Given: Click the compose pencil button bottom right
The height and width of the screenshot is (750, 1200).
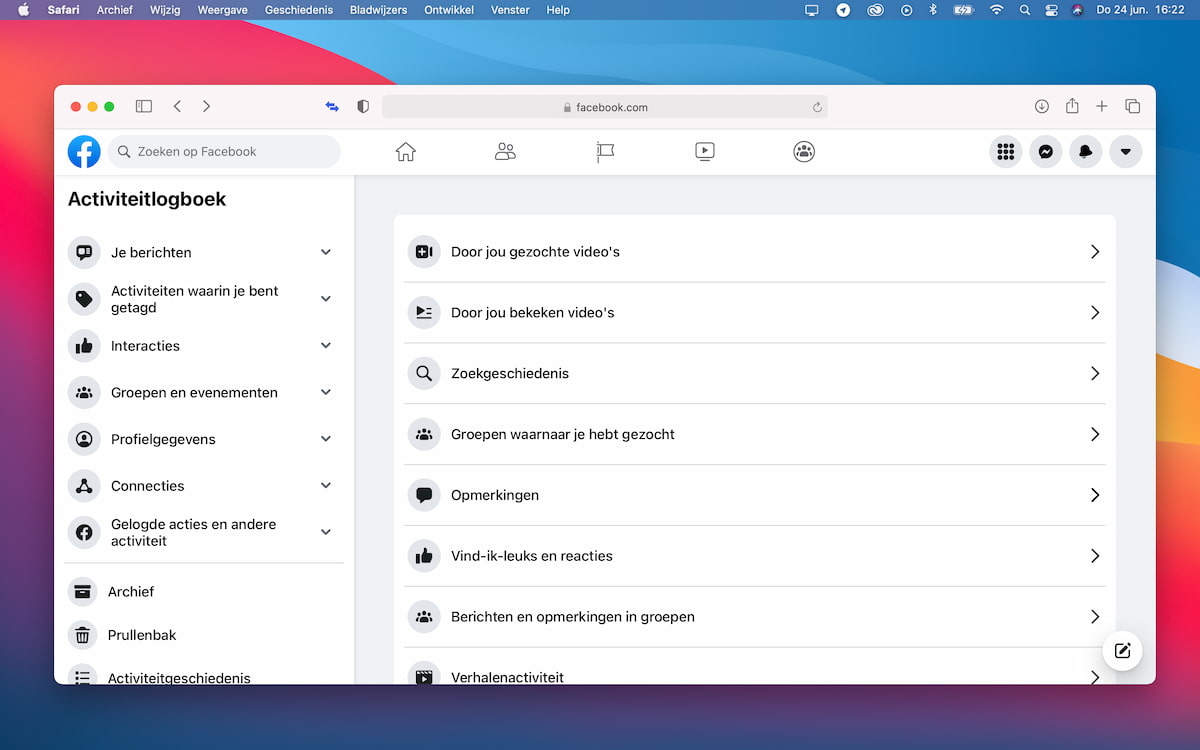Looking at the screenshot, I should 1122,650.
